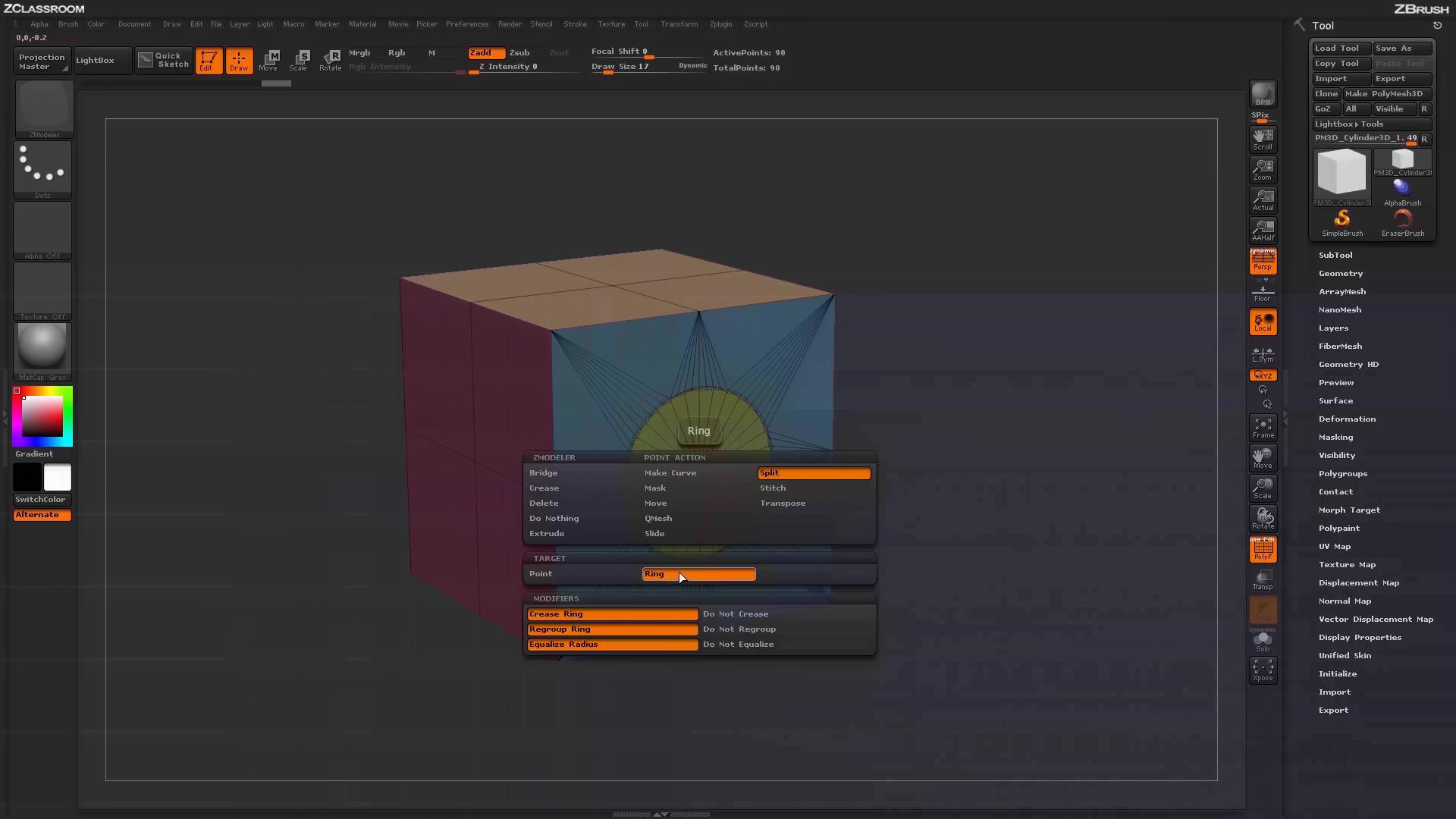
Task: Click the Load Tool button
Action: pyautogui.click(x=1341, y=49)
